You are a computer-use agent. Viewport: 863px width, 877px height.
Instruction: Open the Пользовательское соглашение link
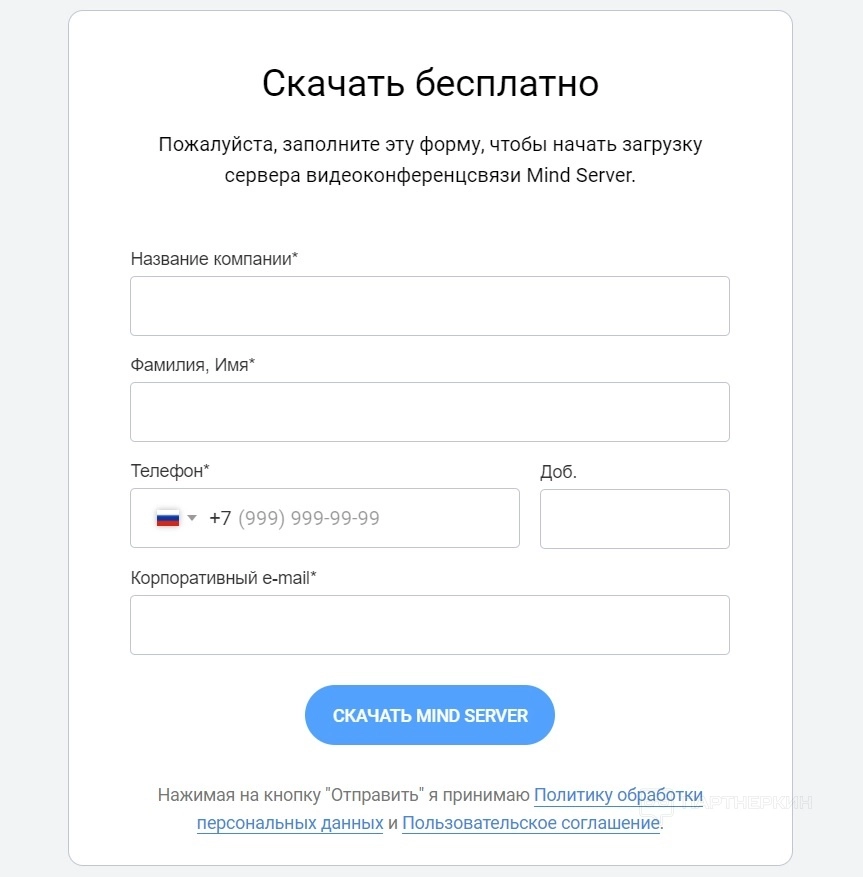coord(530,824)
